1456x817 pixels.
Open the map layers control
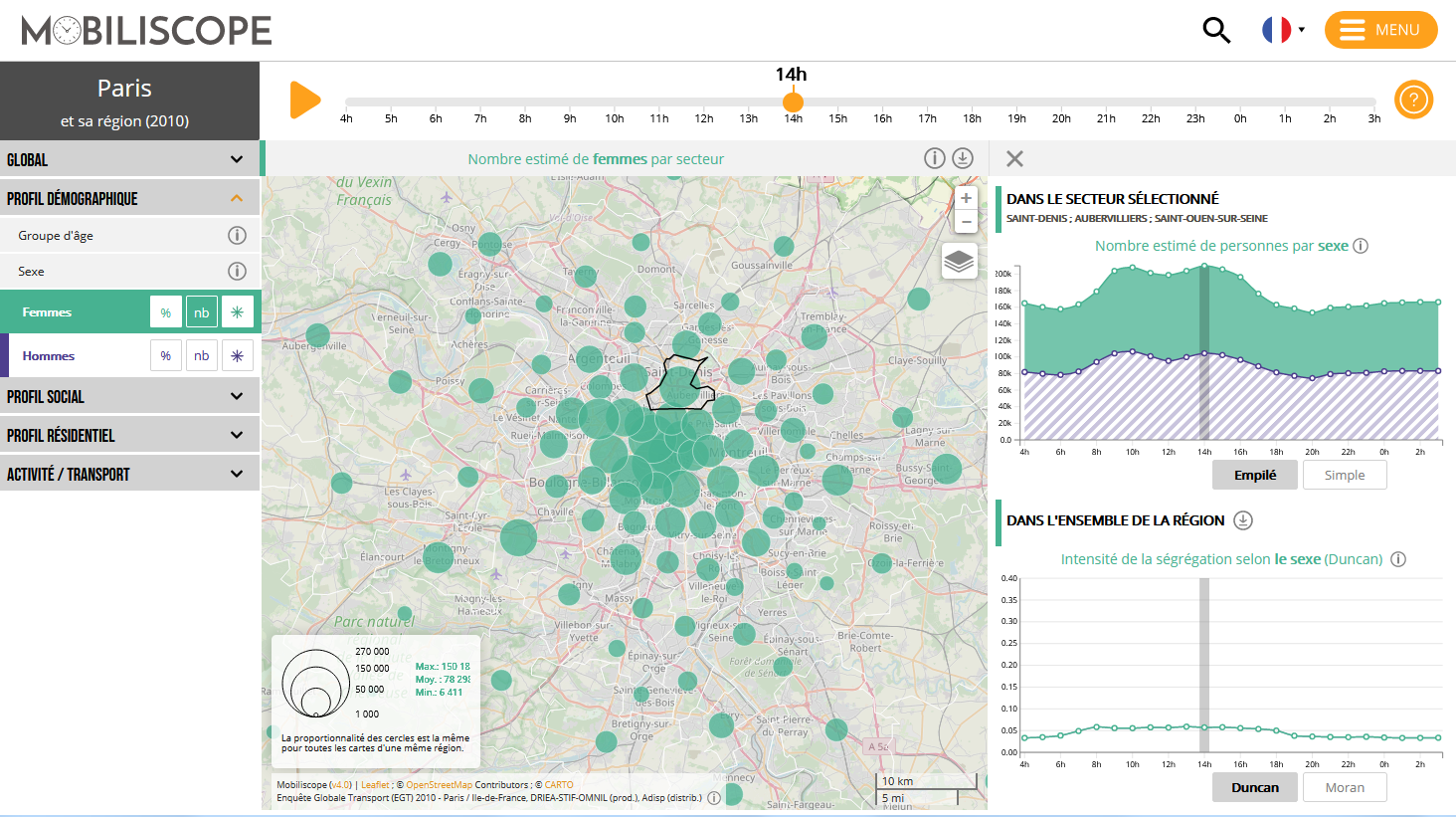(x=959, y=261)
